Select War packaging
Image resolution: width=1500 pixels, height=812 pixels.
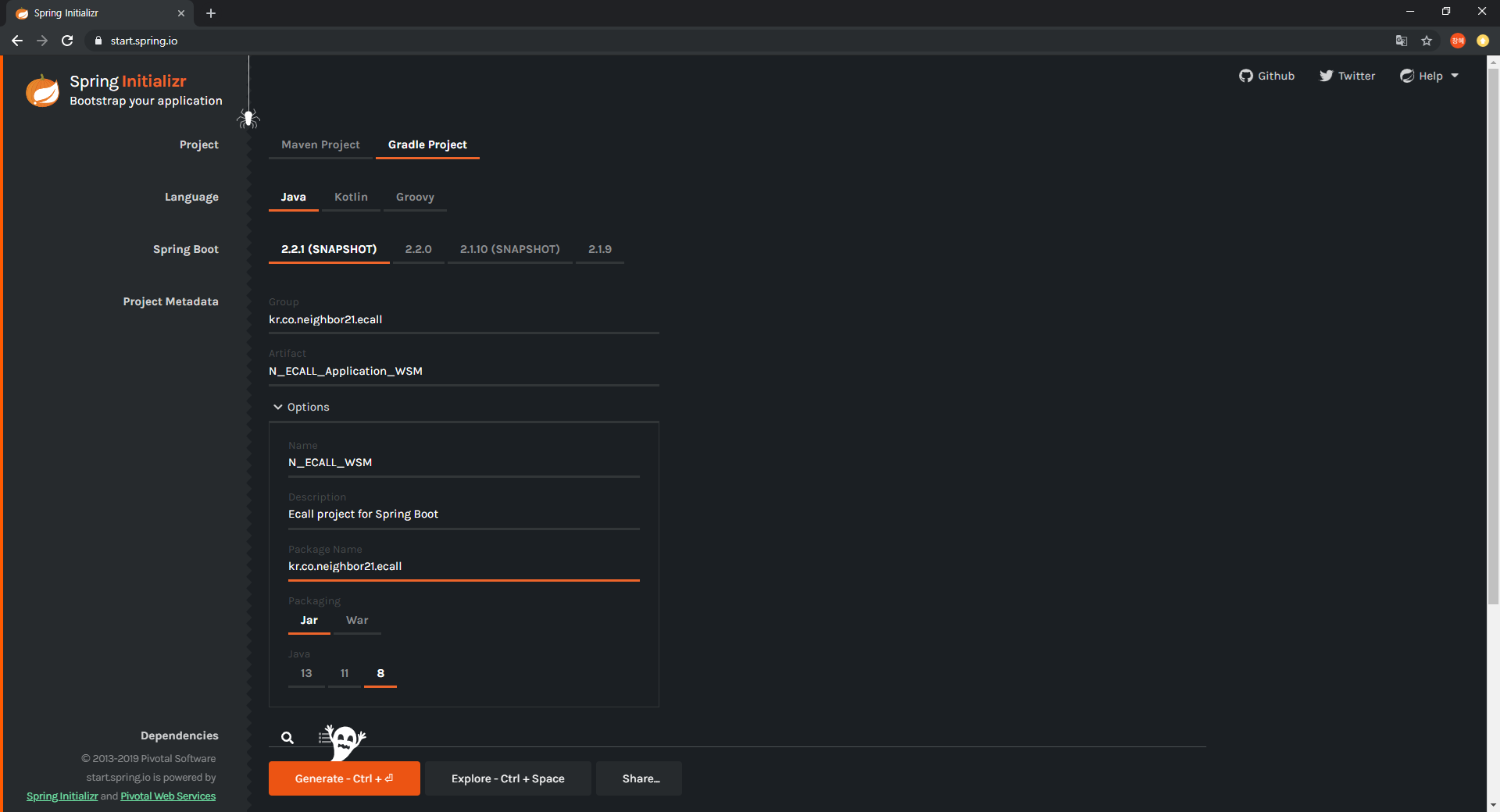click(x=357, y=620)
